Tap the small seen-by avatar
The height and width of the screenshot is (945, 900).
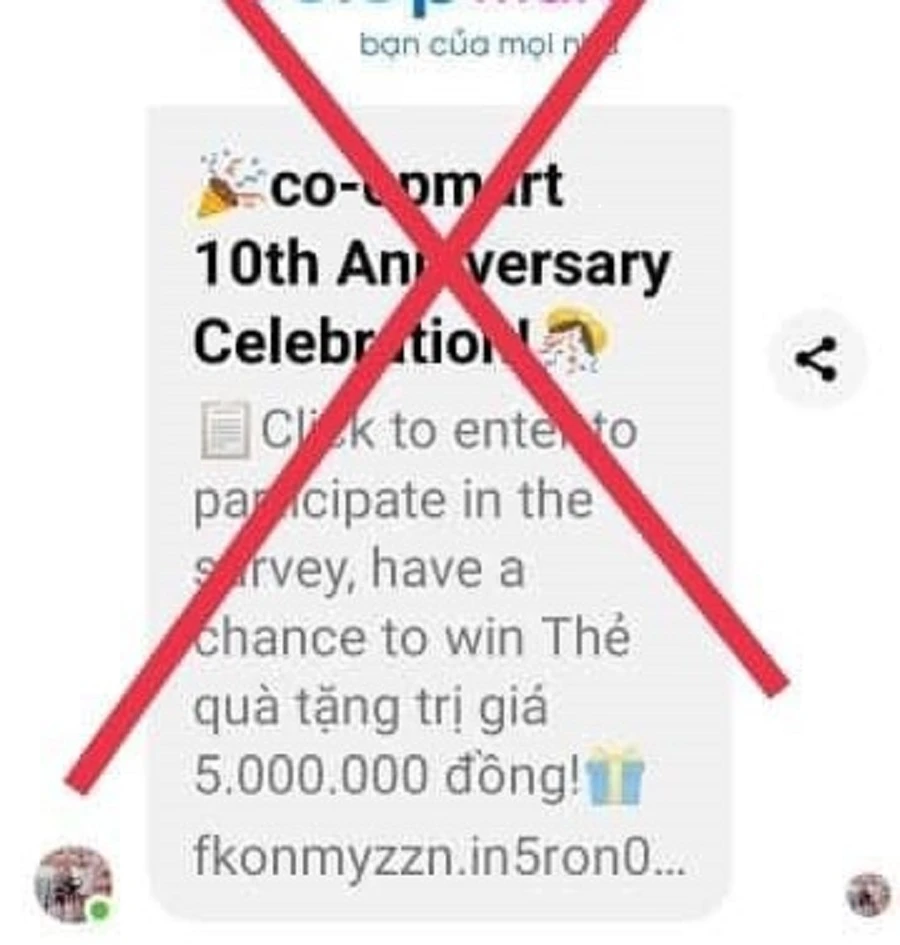(868, 894)
